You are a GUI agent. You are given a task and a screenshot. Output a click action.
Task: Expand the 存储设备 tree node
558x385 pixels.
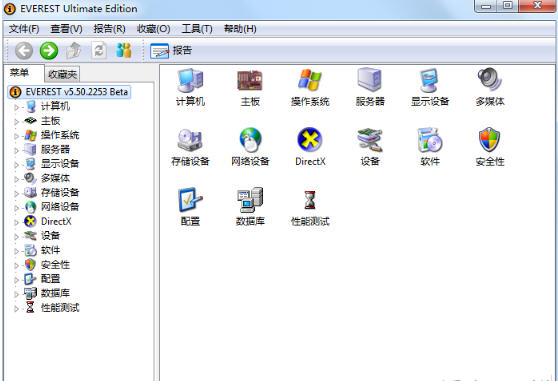[x=16, y=193]
